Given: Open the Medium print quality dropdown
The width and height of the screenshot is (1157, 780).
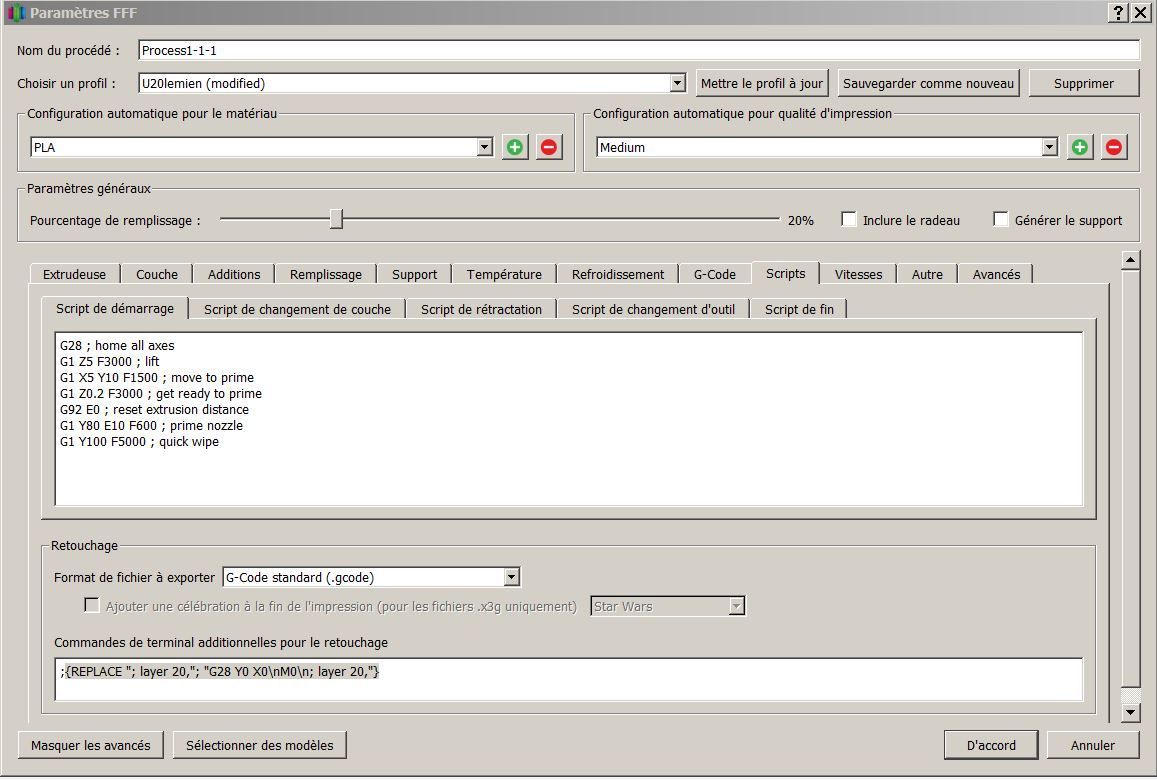Looking at the screenshot, I should click(x=1049, y=147).
